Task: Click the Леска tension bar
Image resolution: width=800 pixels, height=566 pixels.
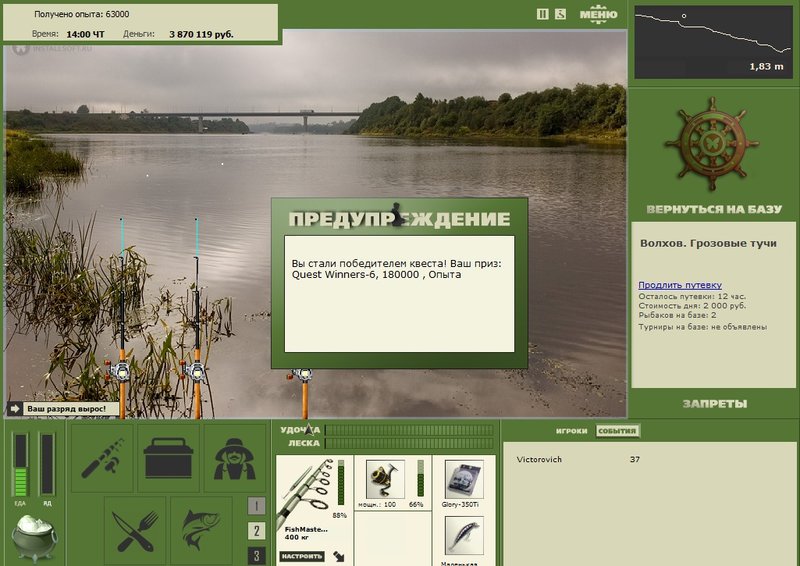Action: 409,443
